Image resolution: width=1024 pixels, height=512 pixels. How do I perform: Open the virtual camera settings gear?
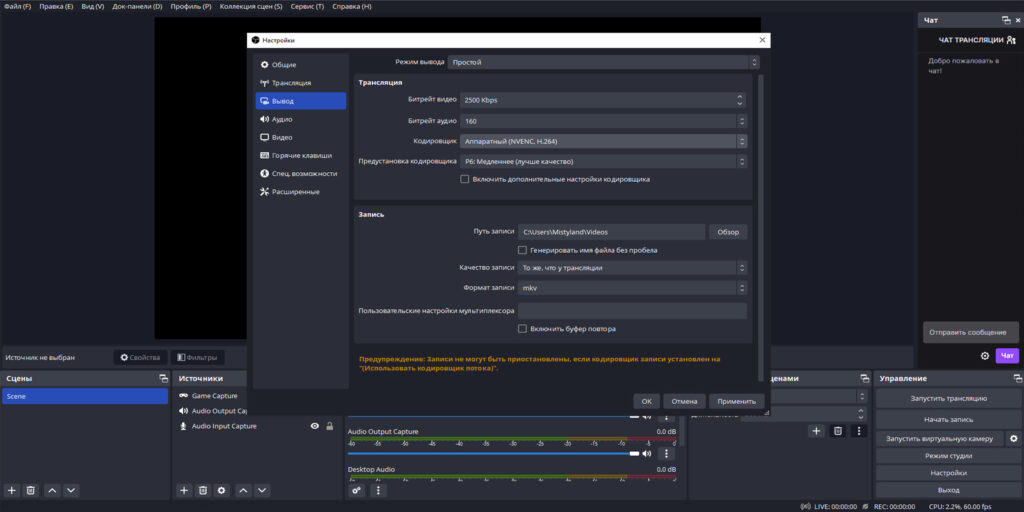tap(1014, 438)
